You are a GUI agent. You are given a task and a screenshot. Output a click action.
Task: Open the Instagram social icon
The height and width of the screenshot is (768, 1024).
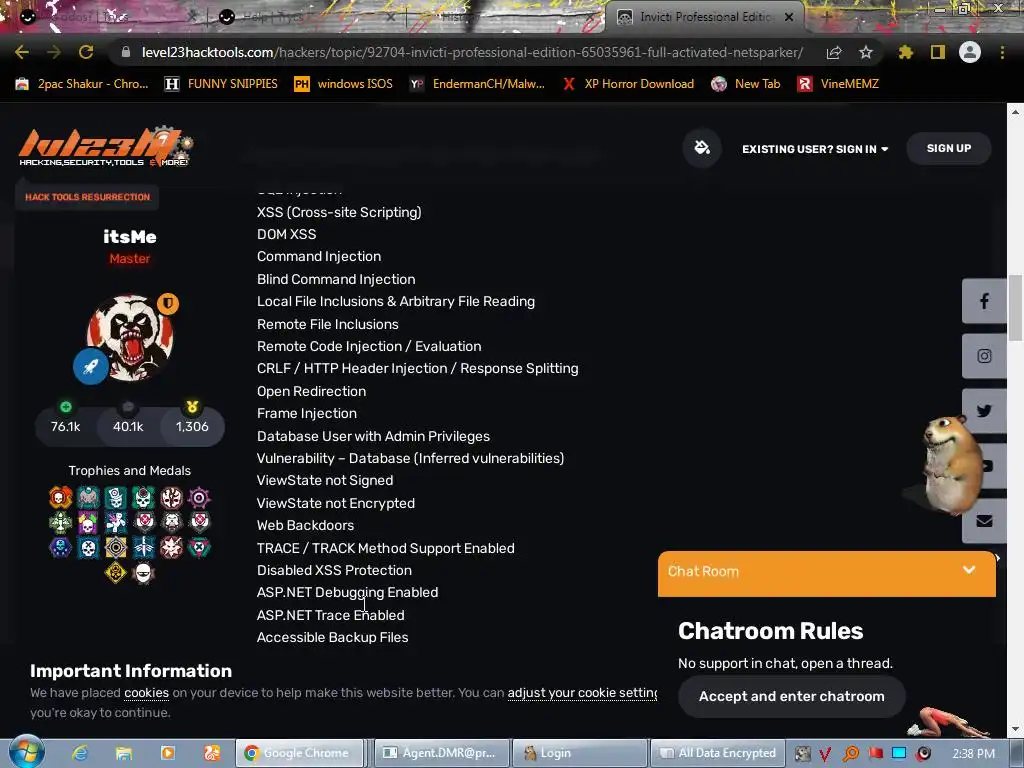tap(984, 356)
